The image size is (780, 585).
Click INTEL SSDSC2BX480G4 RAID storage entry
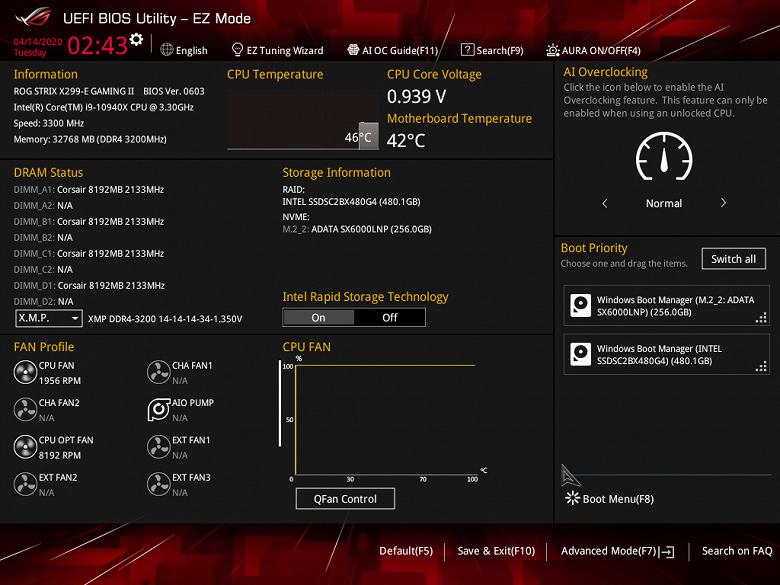(351, 202)
